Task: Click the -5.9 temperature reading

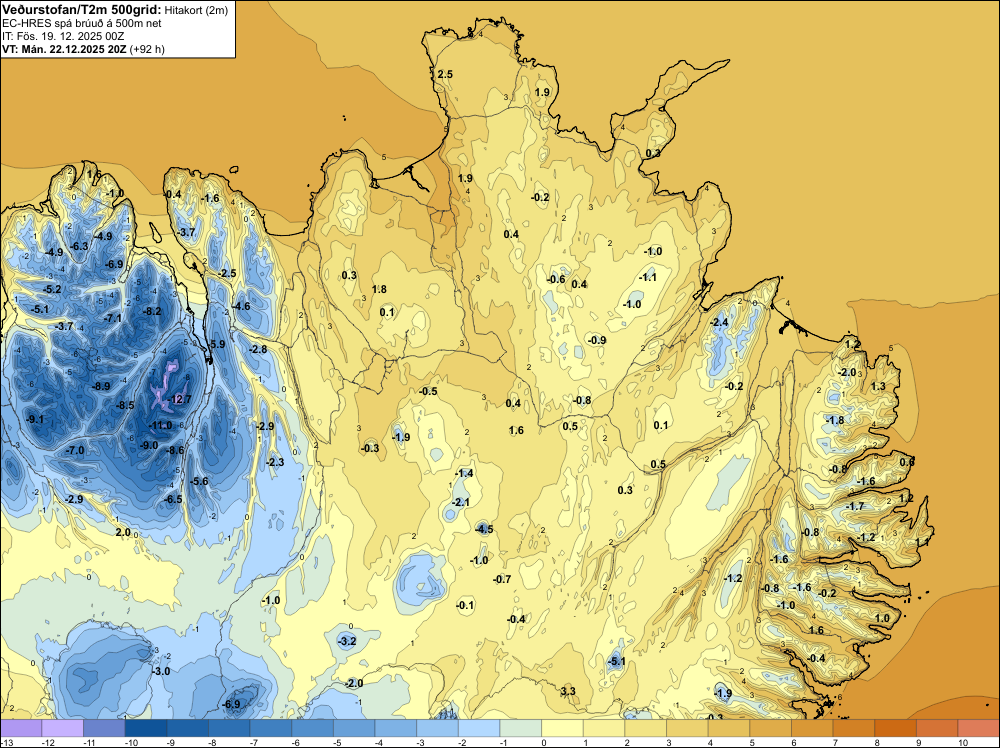Action: pyautogui.click(x=216, y=344)
